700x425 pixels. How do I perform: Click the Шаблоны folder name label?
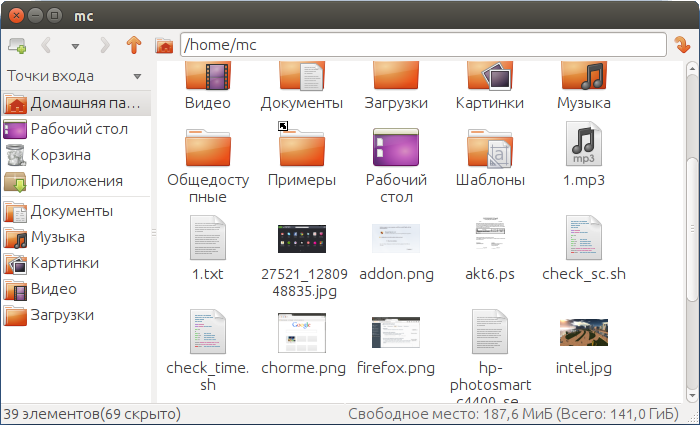(490, 180)
